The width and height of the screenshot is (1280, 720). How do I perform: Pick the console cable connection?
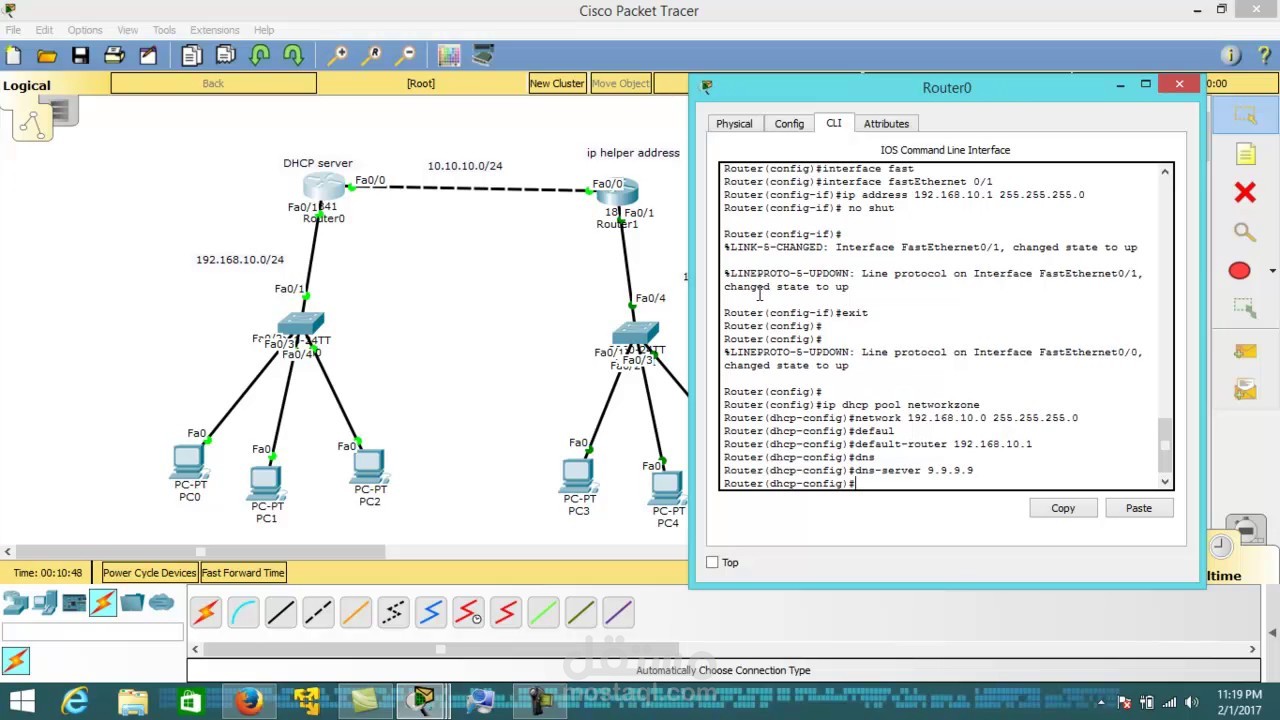[243, 611]
